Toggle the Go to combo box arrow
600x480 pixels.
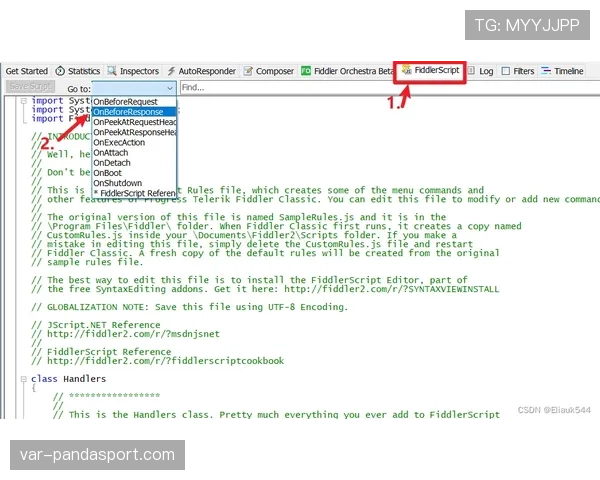tap(170, 88)
